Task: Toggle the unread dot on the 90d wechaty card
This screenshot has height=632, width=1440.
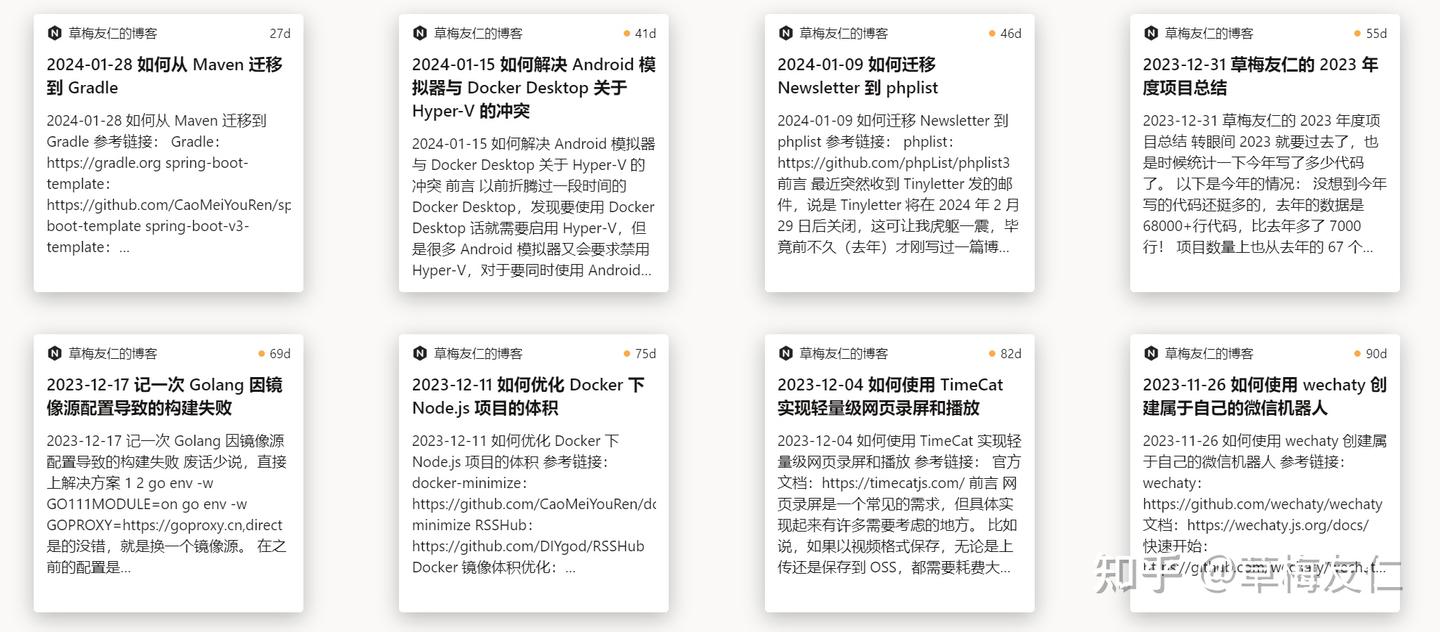Action: [x=1357, y=353]
